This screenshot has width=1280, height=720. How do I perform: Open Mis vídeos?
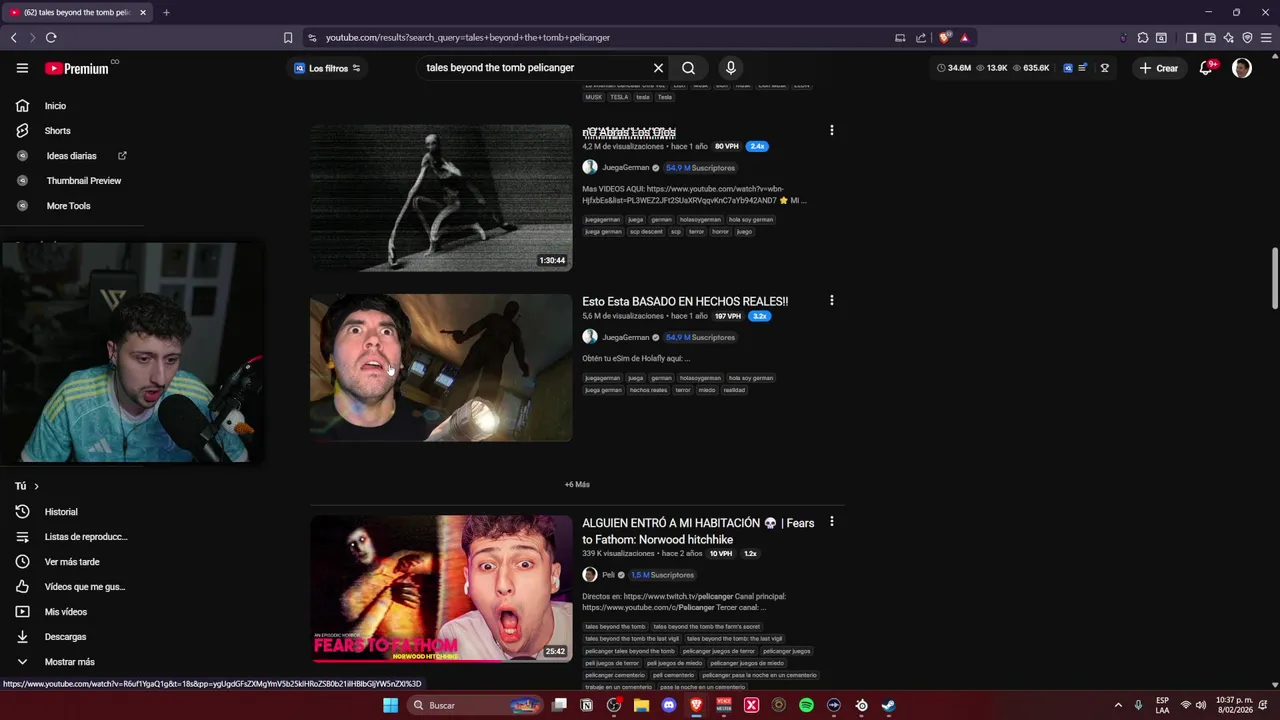coord(66,612)
